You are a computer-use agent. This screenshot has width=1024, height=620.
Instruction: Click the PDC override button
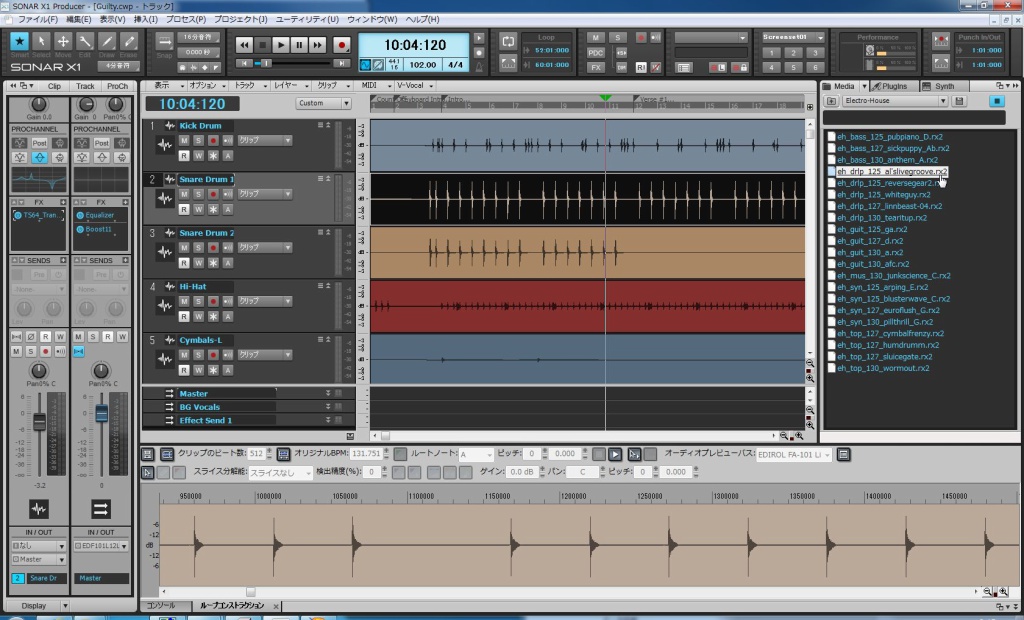point(596,52)
